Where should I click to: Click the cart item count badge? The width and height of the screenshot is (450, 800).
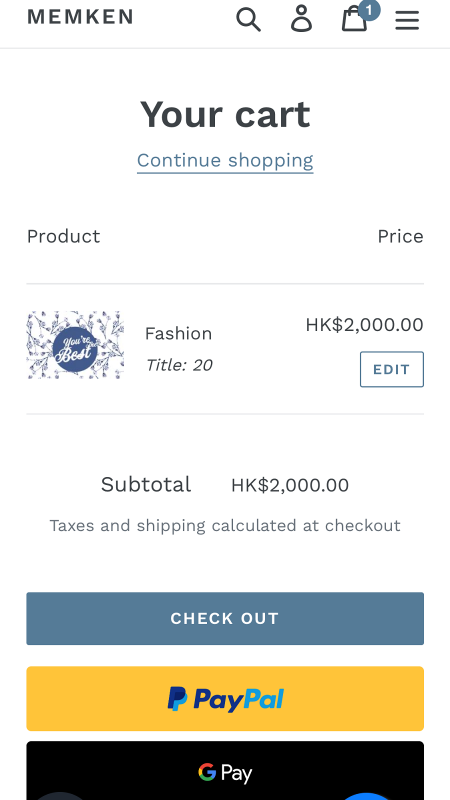click(x=369, y=10)
